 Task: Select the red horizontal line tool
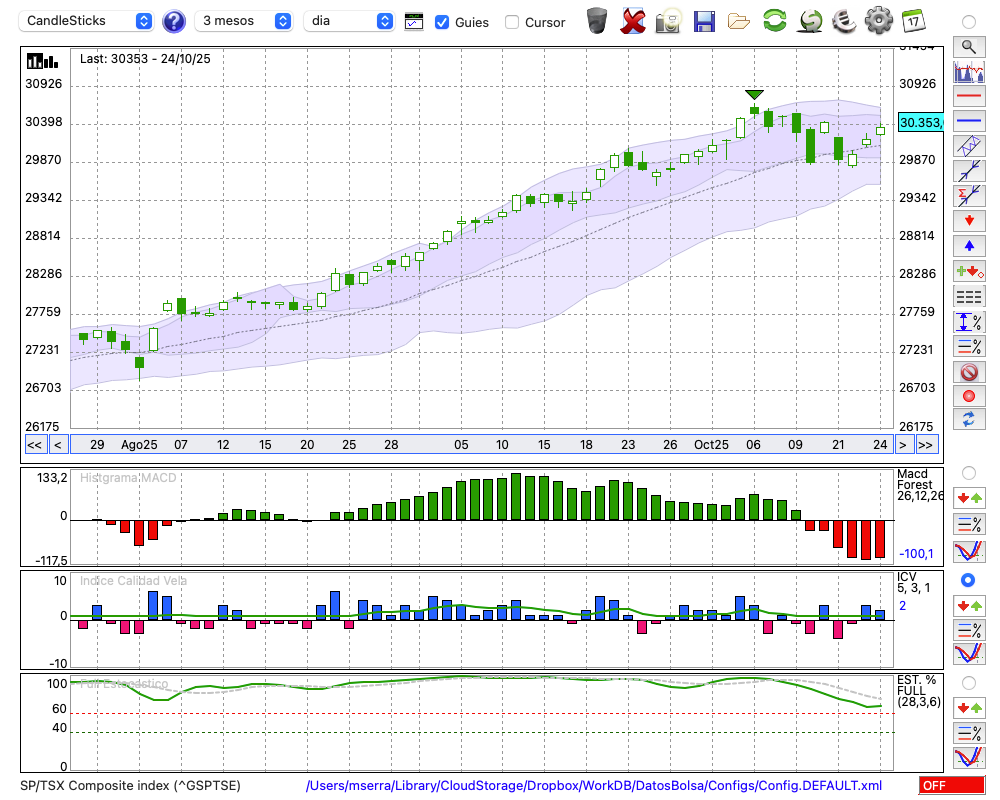(969, 96)
